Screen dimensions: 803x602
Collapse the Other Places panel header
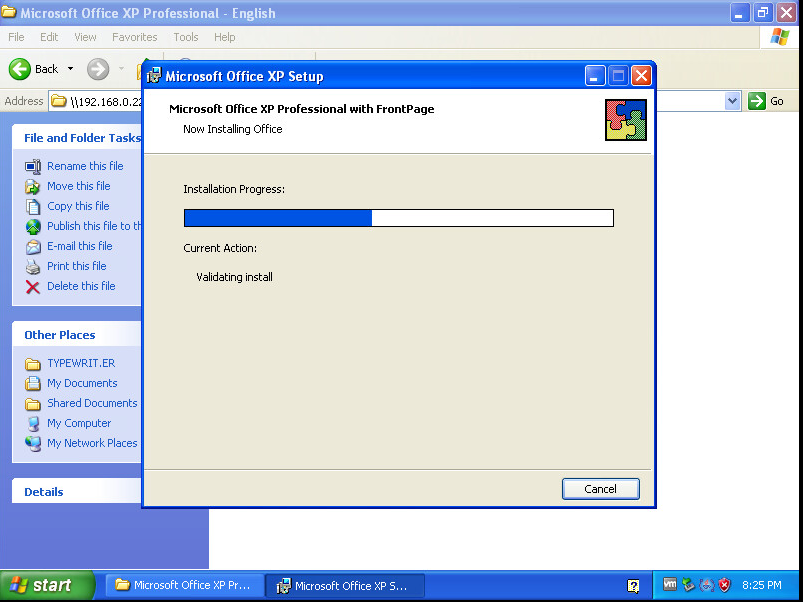77,335
